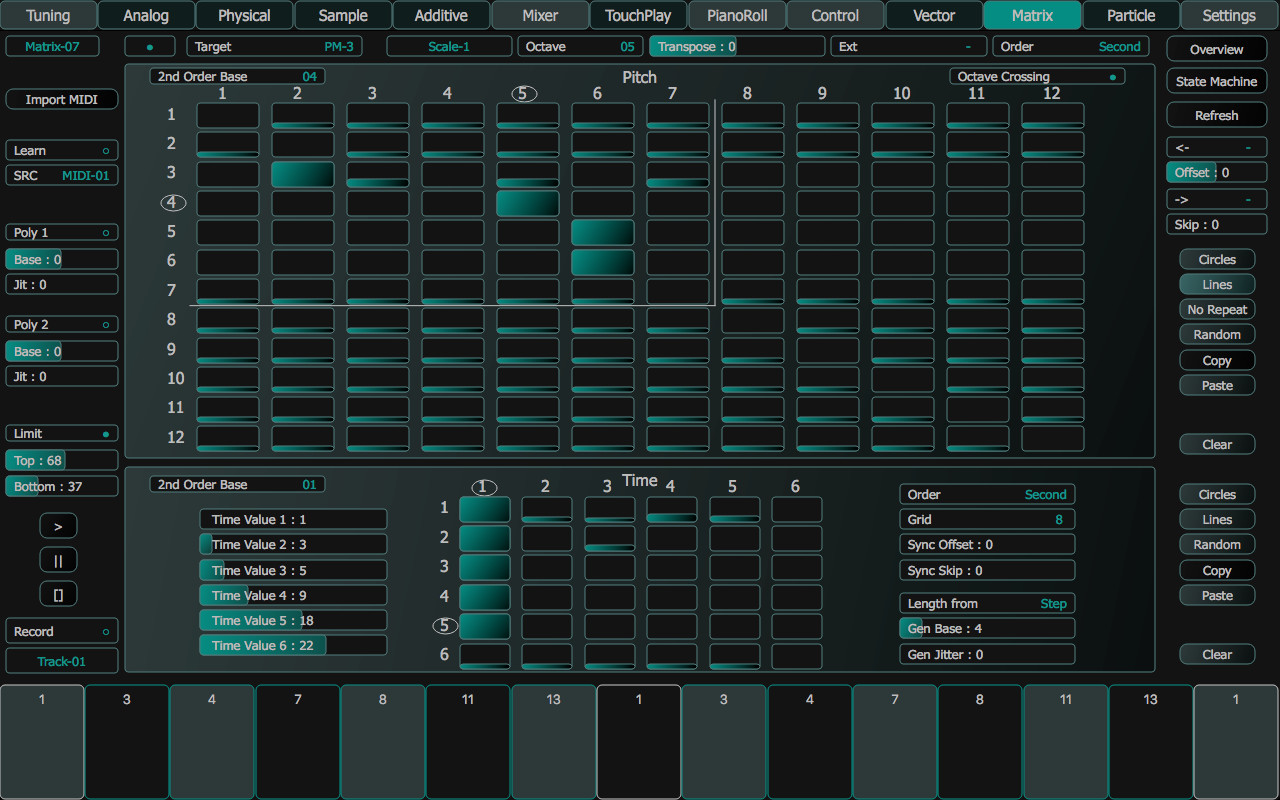Image resolution: width=1280 pixels, height=800 pixels.
Task: Open the Target dropdown set to PM-3
Action: 274,46
